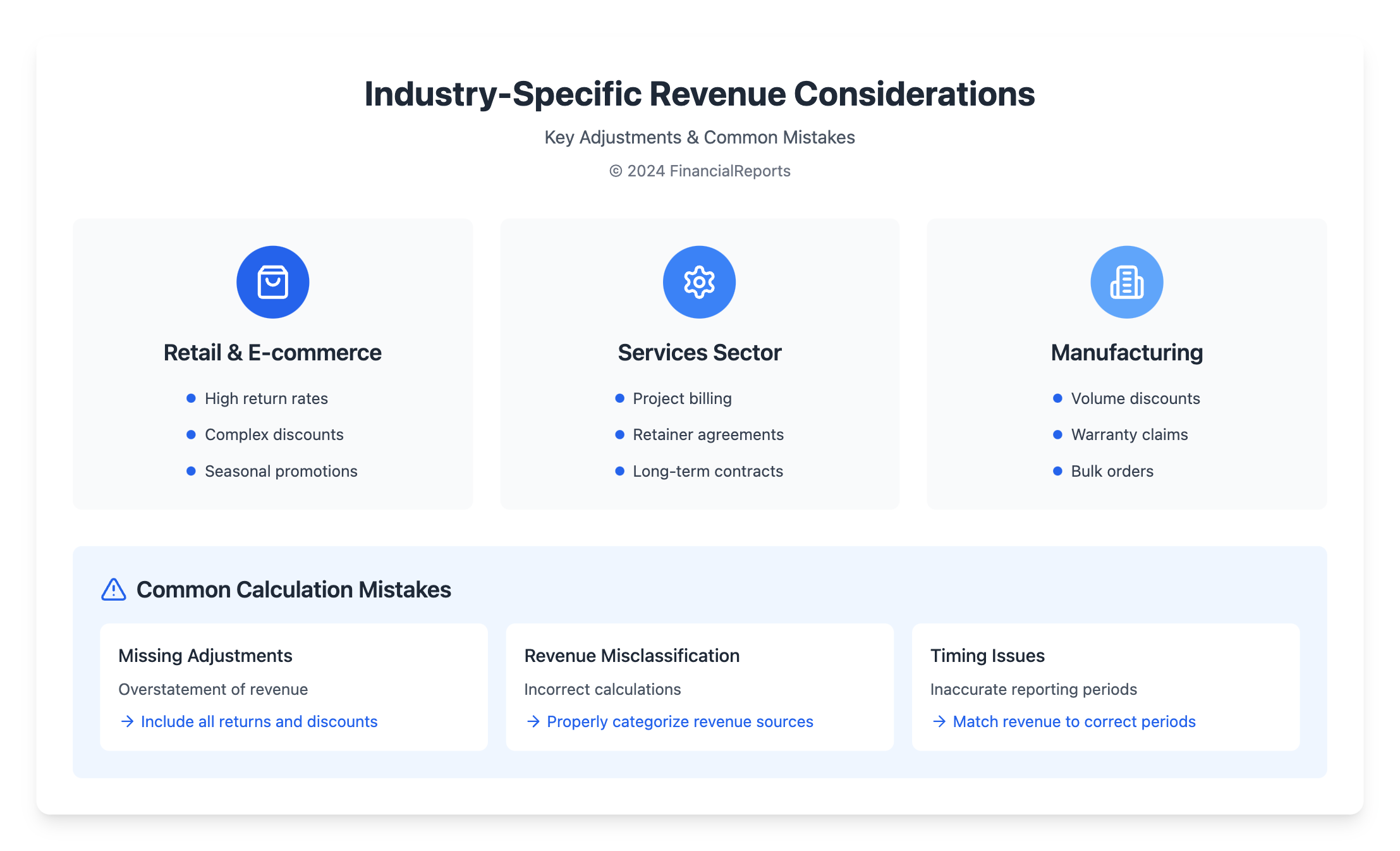Select the Manufacturing heading
1400x851 pixels.
[x=1126, y=353]
